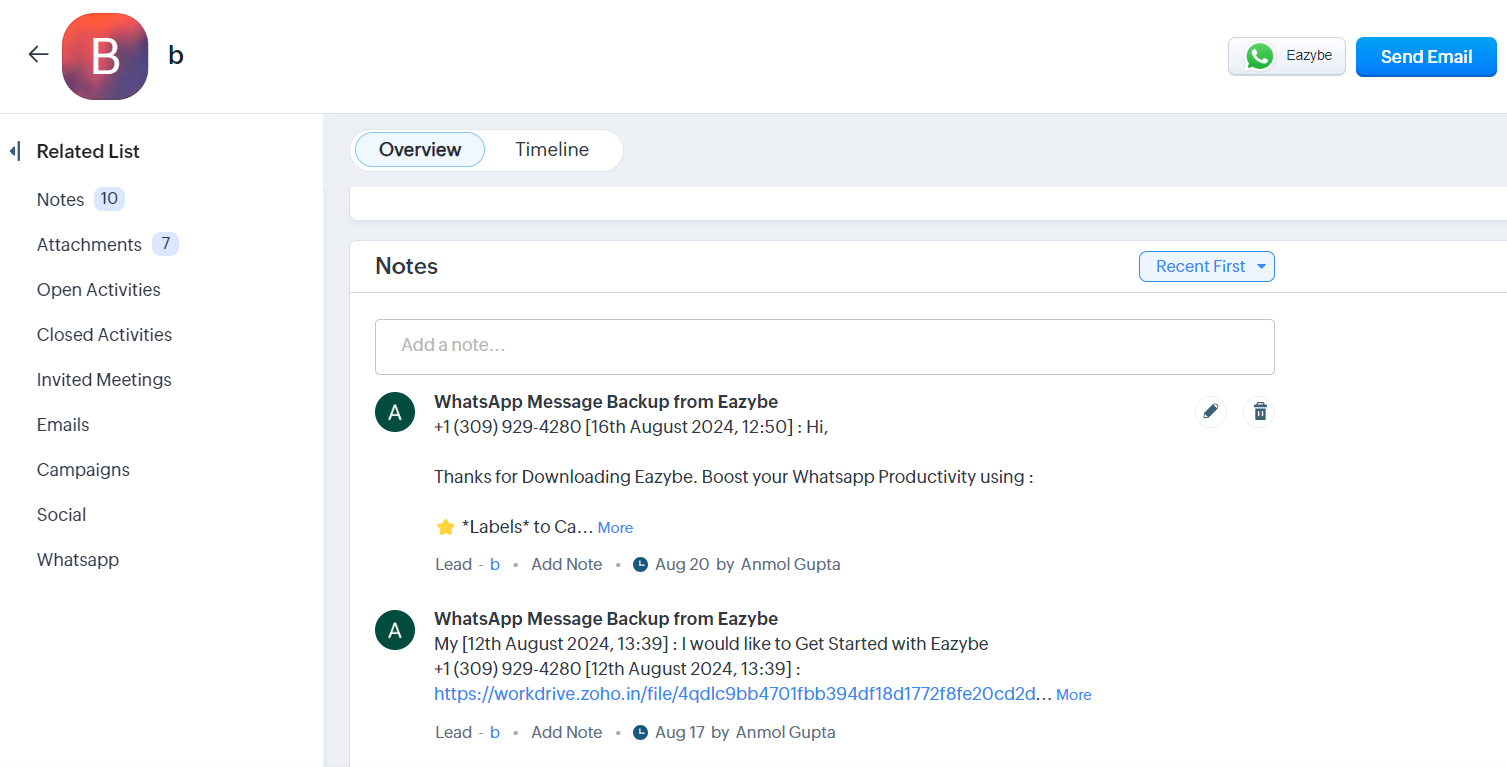This screenshot has height=767, width=1507.
Task: Expand the truncated note using More
Action: [x=614, y=527]
